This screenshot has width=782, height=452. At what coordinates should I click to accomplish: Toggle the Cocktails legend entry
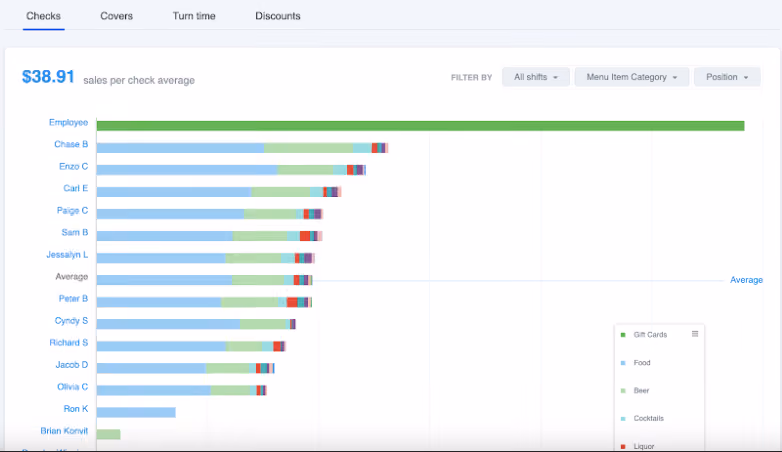click(x=642, y=419)
